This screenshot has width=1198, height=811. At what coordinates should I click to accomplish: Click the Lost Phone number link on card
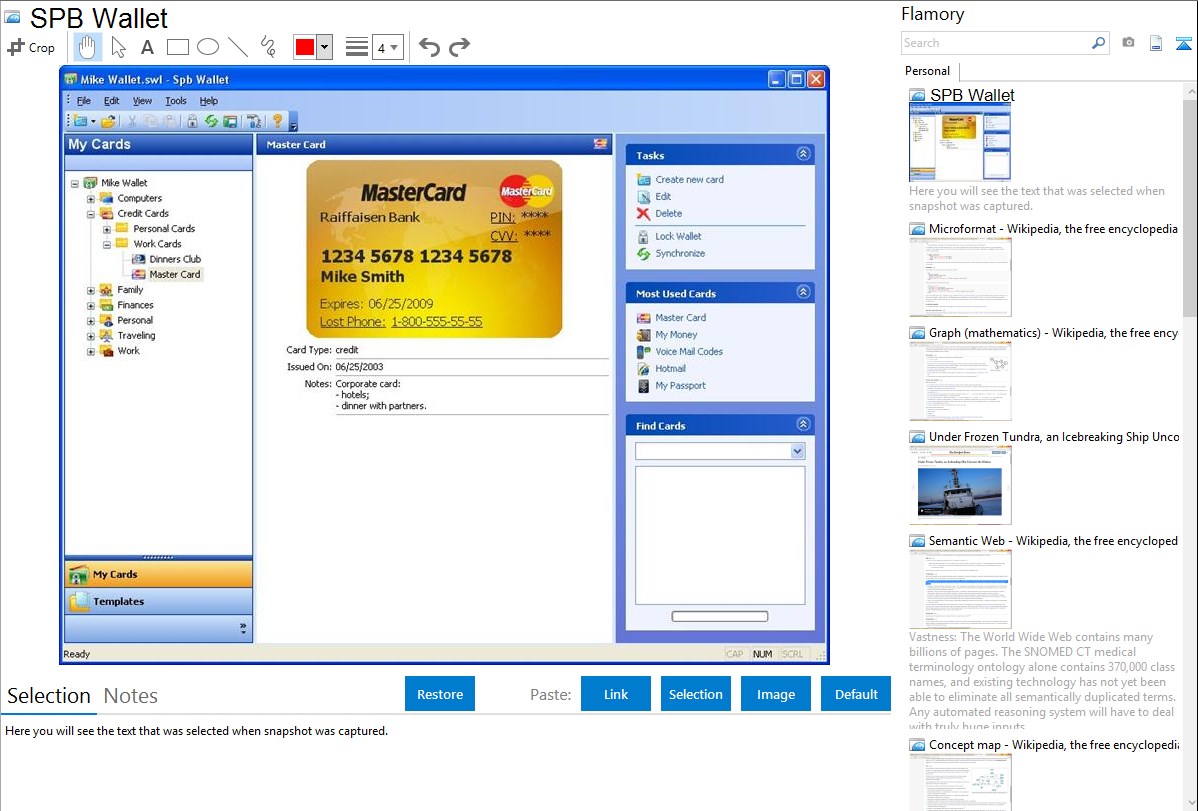click(436, 322)
